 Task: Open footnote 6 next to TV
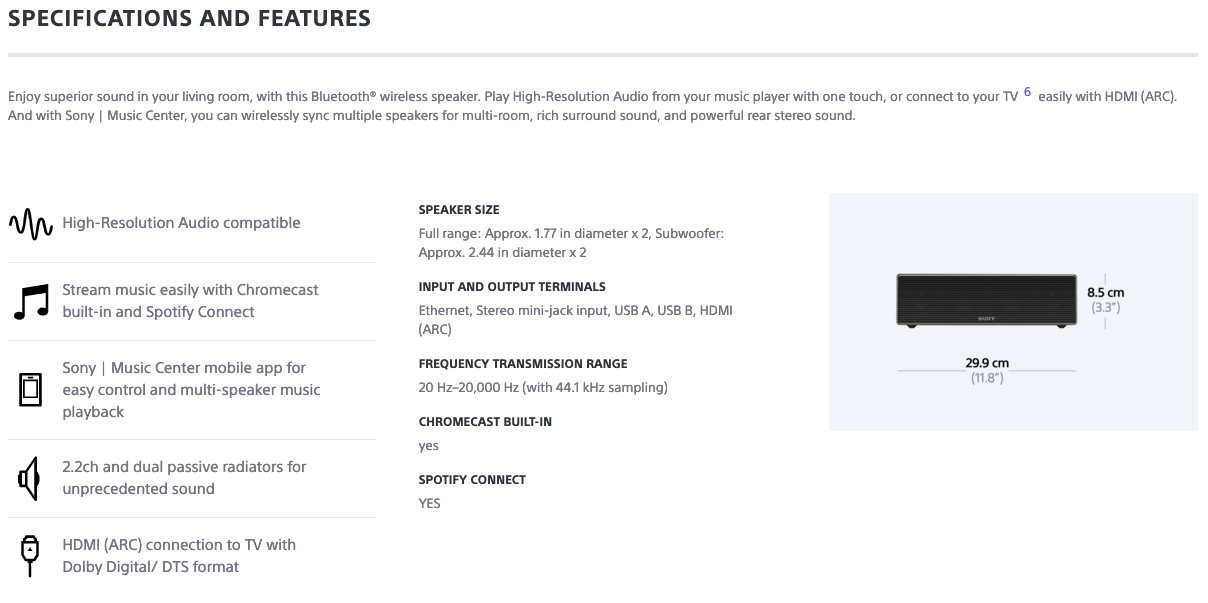point(1027,93)
